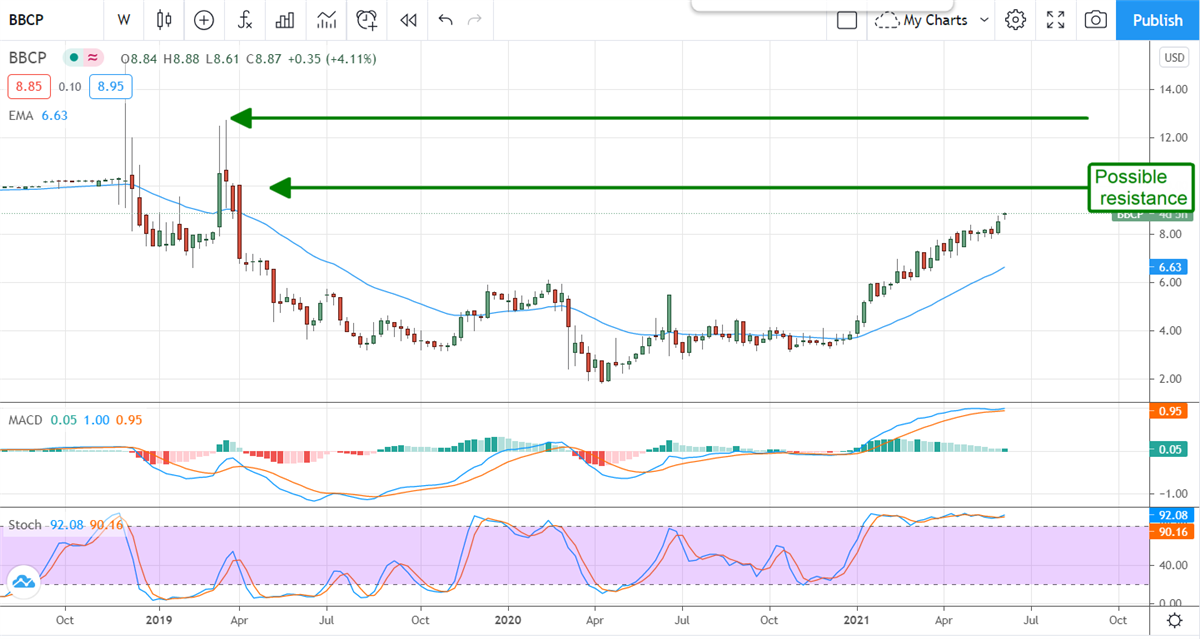The image size is (1200, 639).
Task: Undo the last chart action
Action: click(x=445, y=19)
